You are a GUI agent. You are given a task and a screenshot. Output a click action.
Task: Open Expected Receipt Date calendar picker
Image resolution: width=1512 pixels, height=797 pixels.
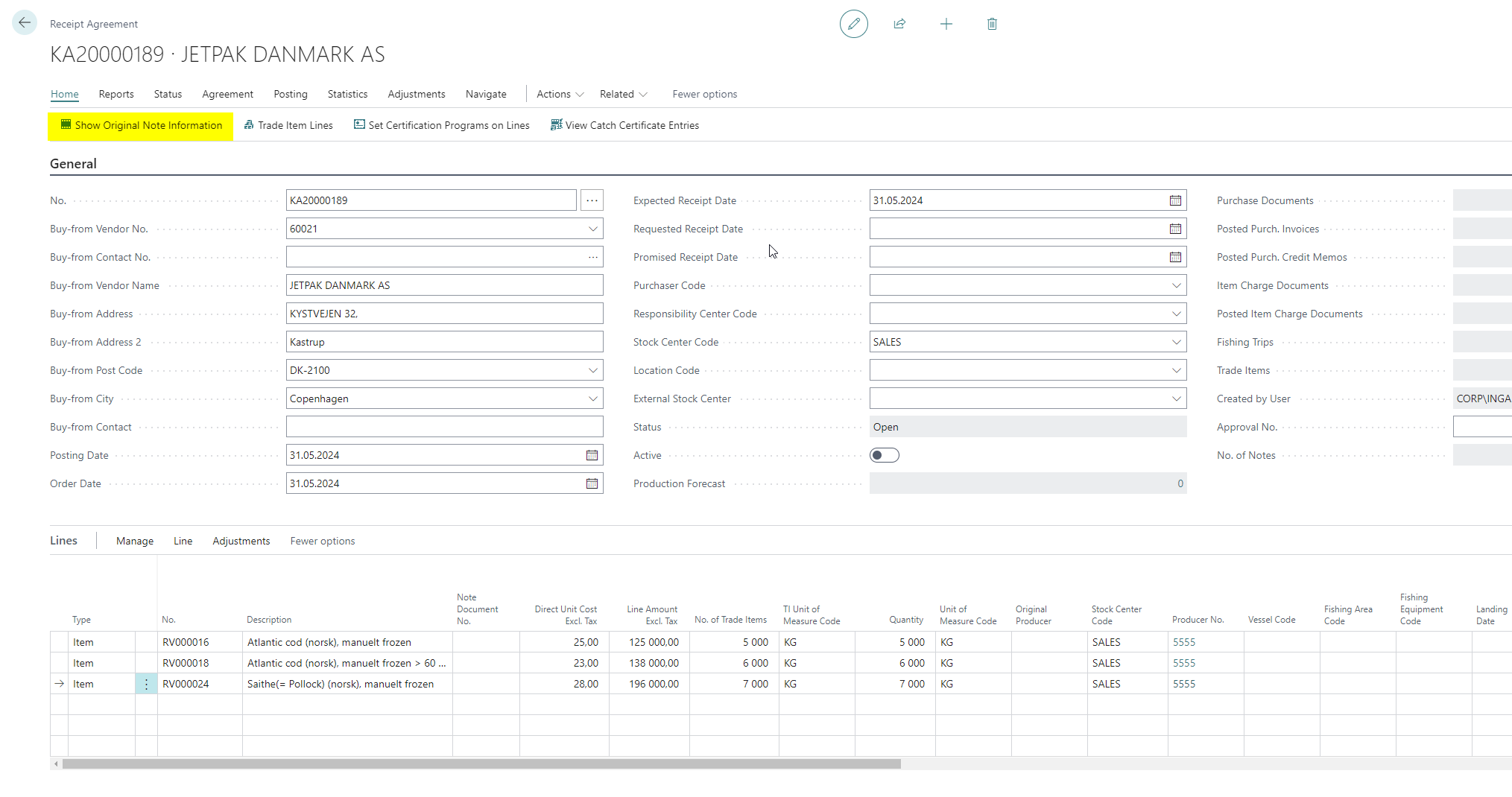(1175, 200)
